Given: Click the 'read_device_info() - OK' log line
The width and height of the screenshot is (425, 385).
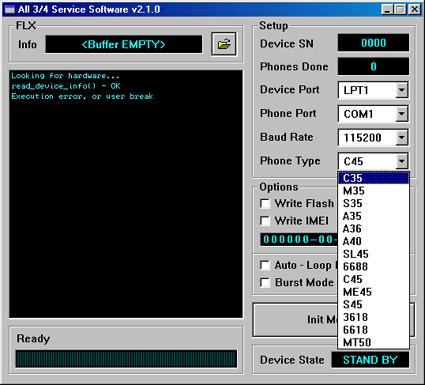Looking at the screenshot, I should click(x=66, y=86).
